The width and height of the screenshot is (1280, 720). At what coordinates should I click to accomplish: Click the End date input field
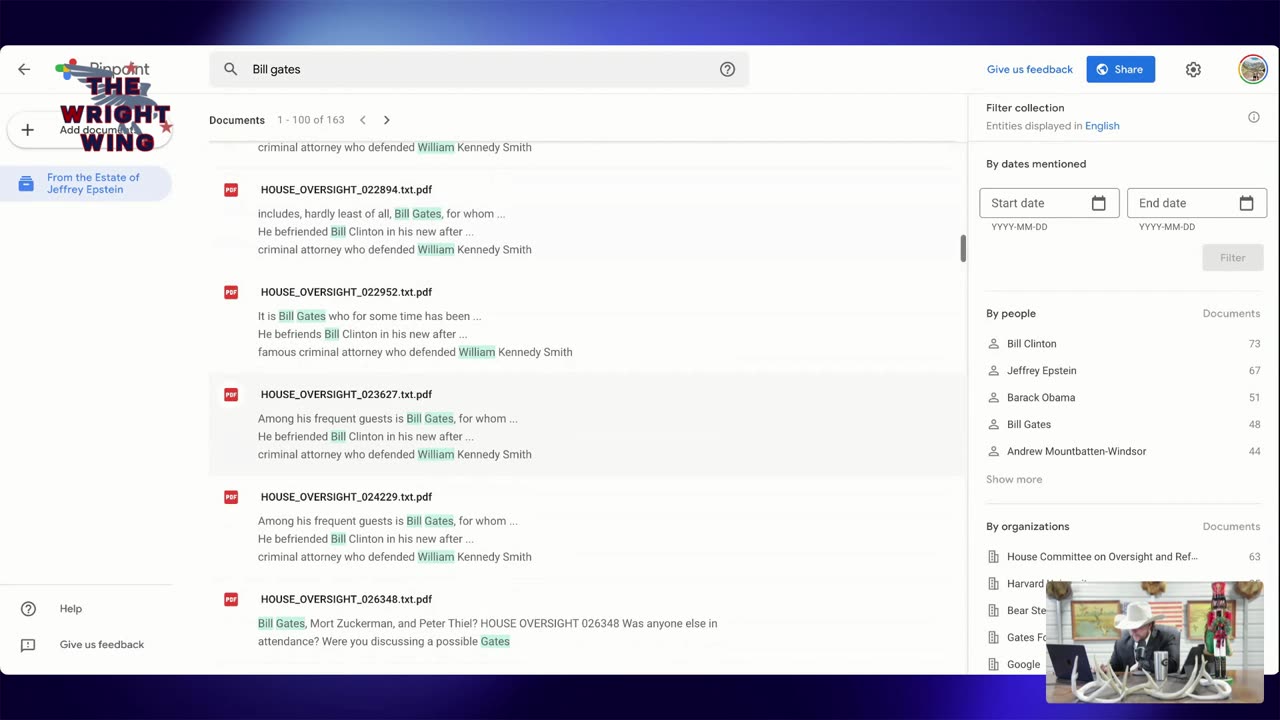[x=1197, y=203]
